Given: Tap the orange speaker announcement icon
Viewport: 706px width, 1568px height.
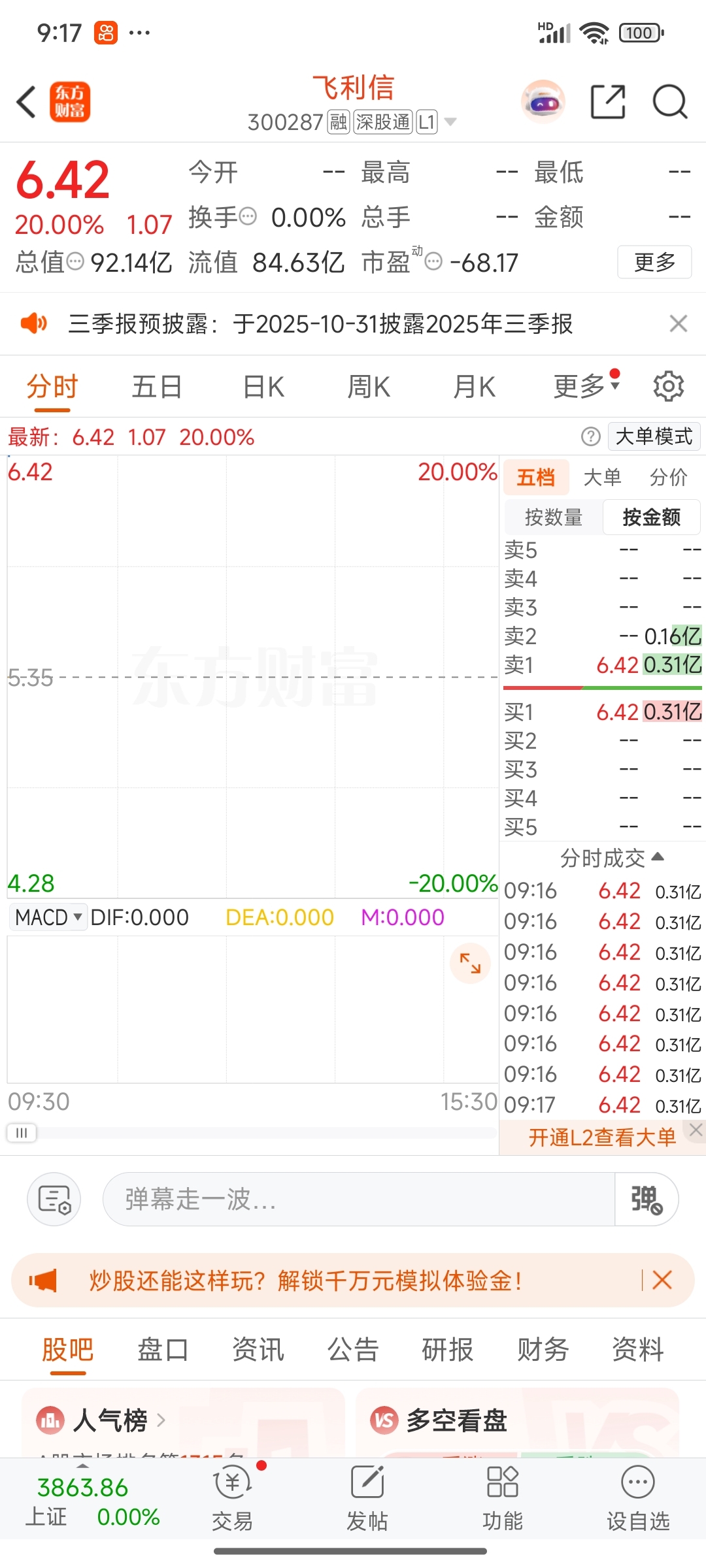Looking at the screenshot, I should pos(34,323).
